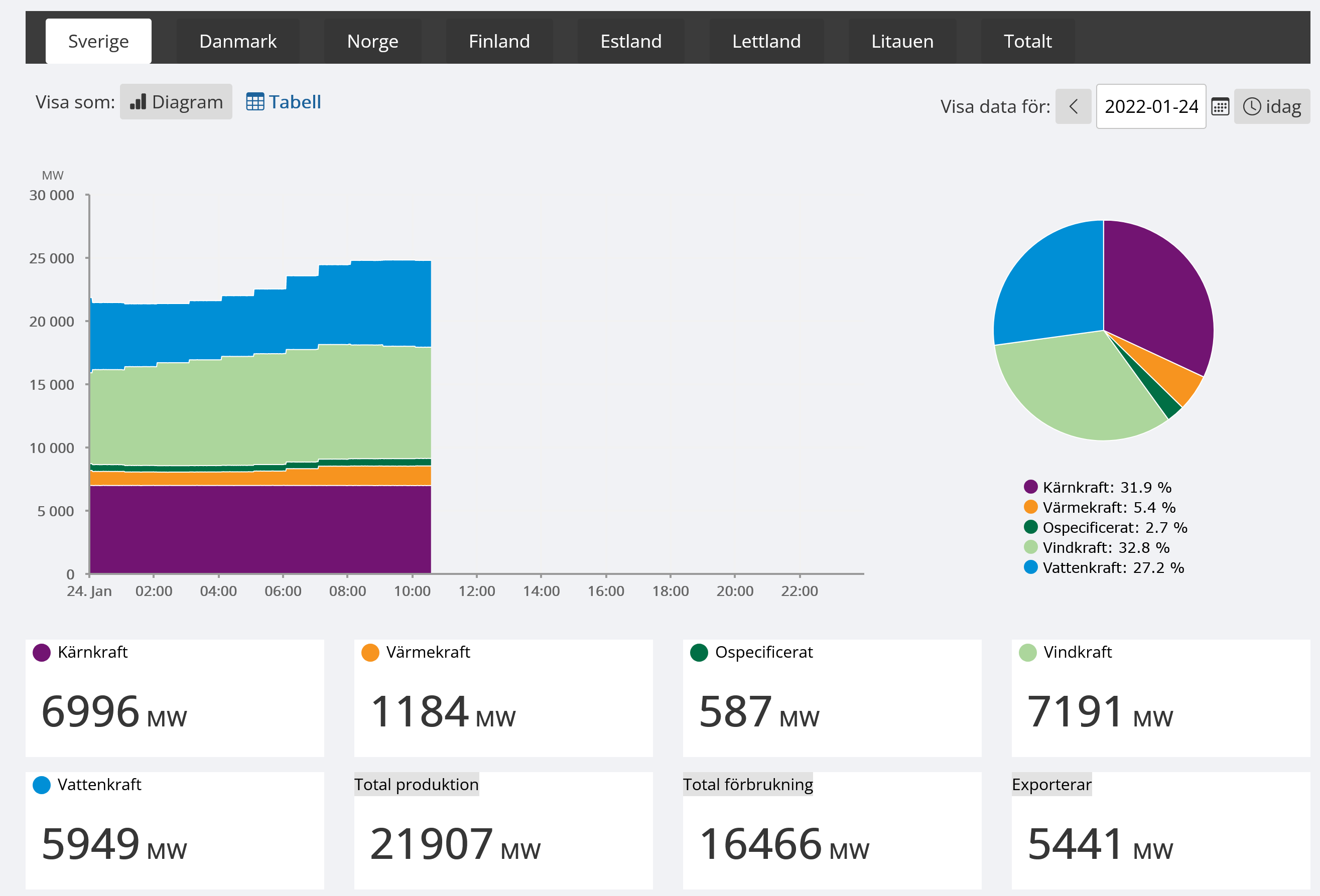Click the orange dot on Värmekraft card
Viewport: 1320px width, 896px height.
pos(370,652)
